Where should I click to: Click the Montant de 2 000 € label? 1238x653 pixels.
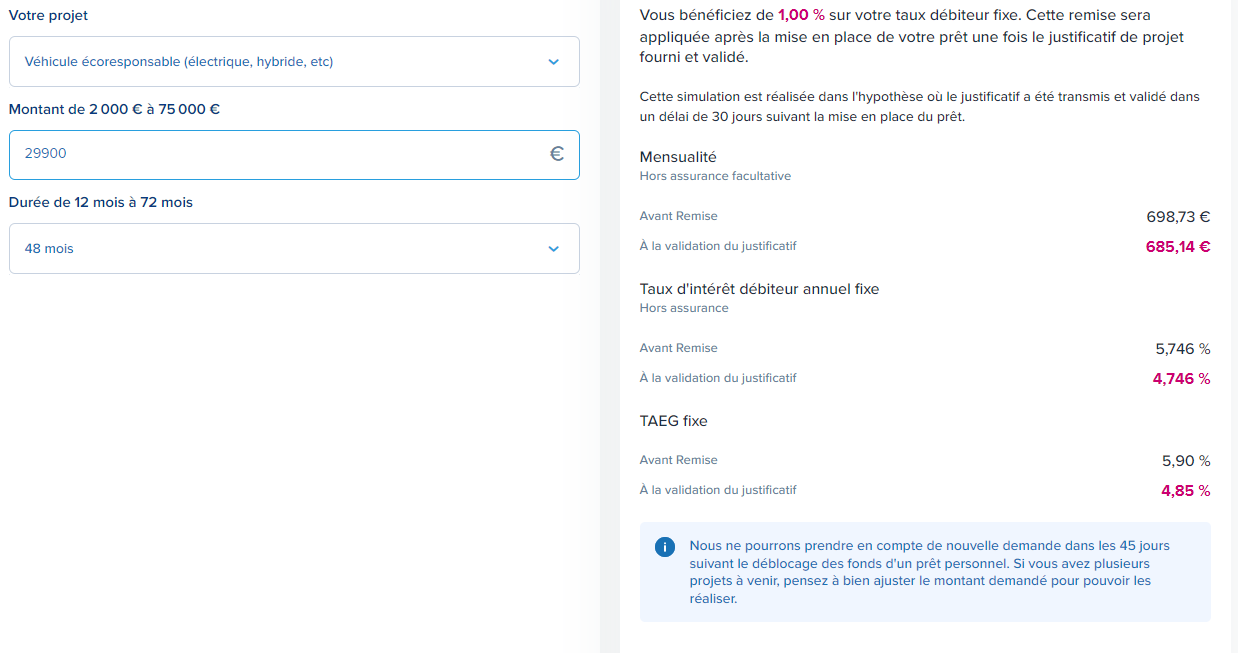pyautogui.click(x=114, y=109)
